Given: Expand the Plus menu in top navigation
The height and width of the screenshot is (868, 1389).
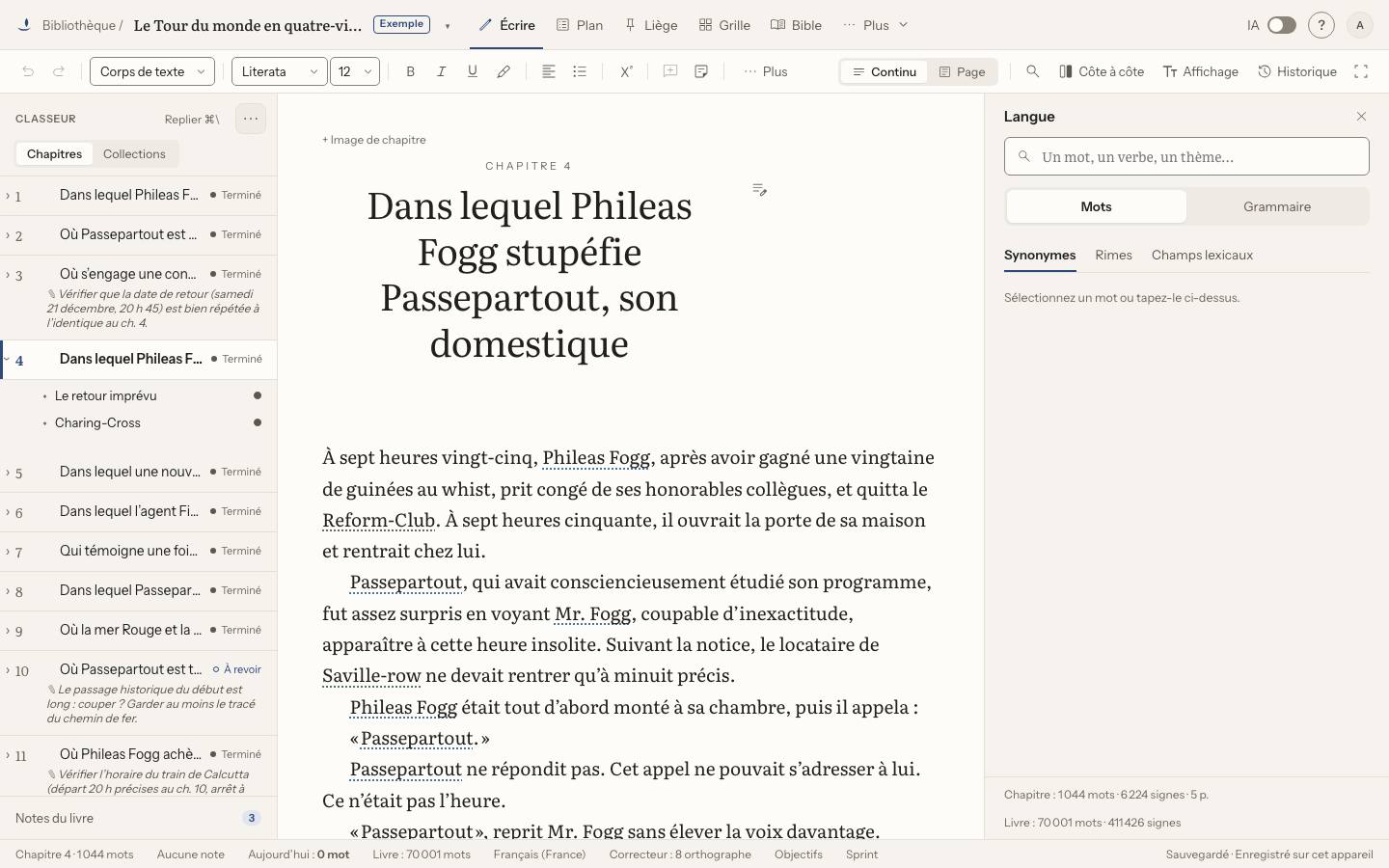Looking at the screenshot, I should pos(876,25).
